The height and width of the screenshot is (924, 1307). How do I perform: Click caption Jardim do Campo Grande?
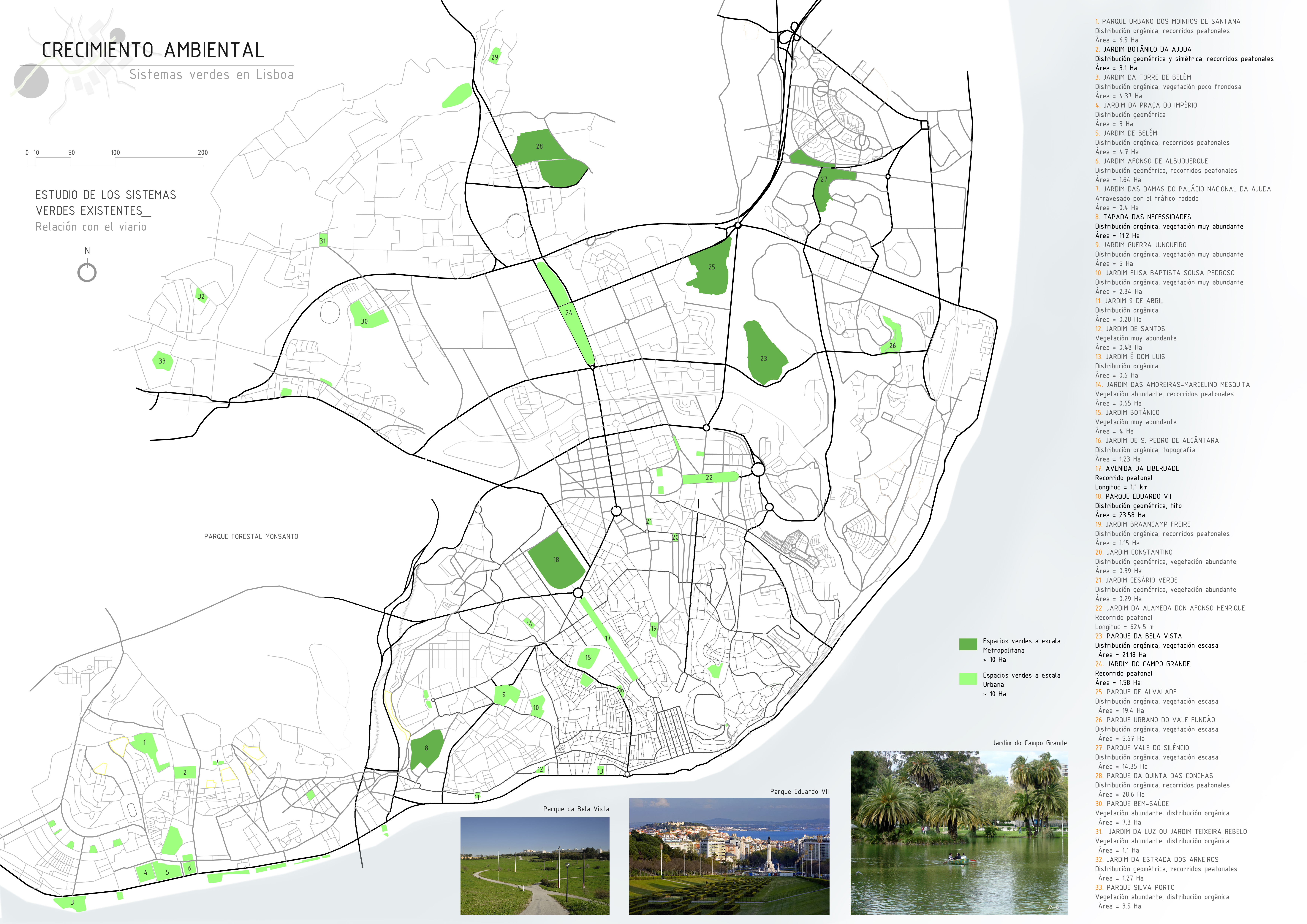point(1030,743)
